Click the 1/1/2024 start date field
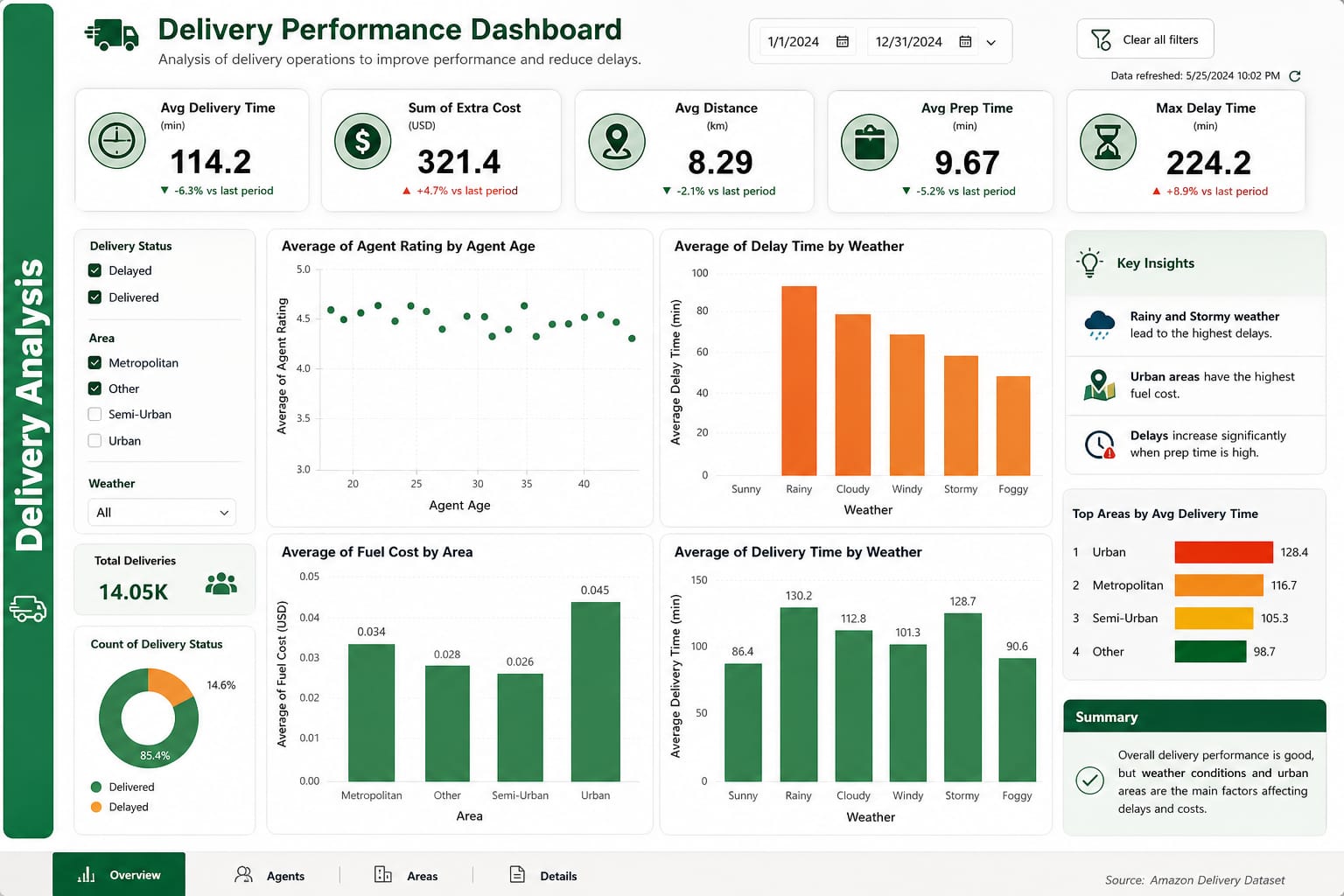The width and height of the screenshot is (1344, 896). click(x=808, y=41)
